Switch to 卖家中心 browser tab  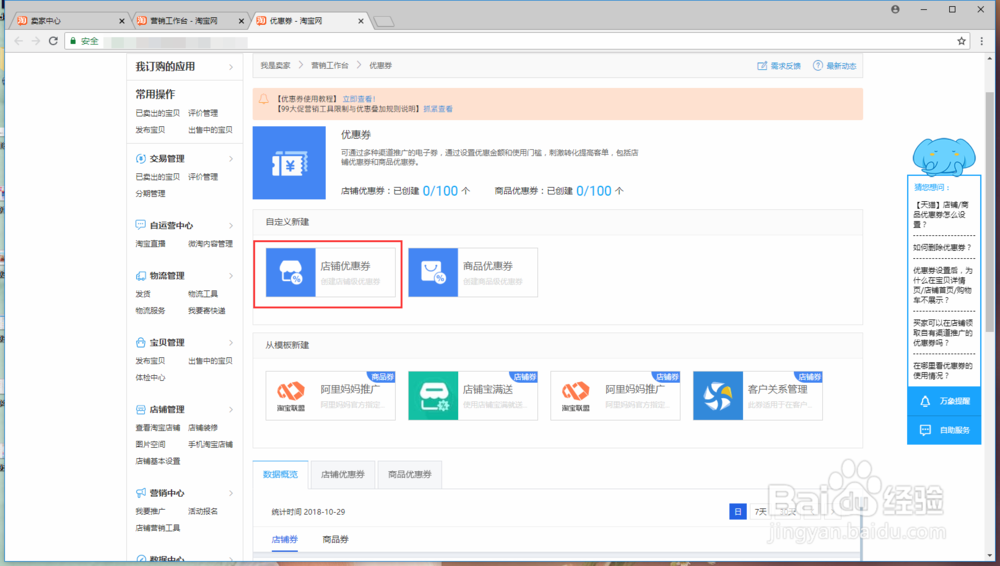click(70, 20)
